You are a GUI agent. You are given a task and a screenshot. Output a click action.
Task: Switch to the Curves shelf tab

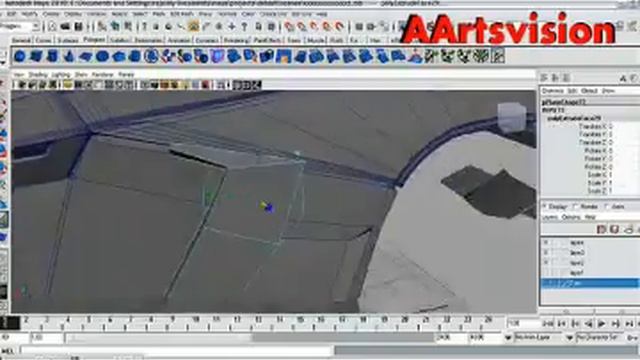(43, 40)
